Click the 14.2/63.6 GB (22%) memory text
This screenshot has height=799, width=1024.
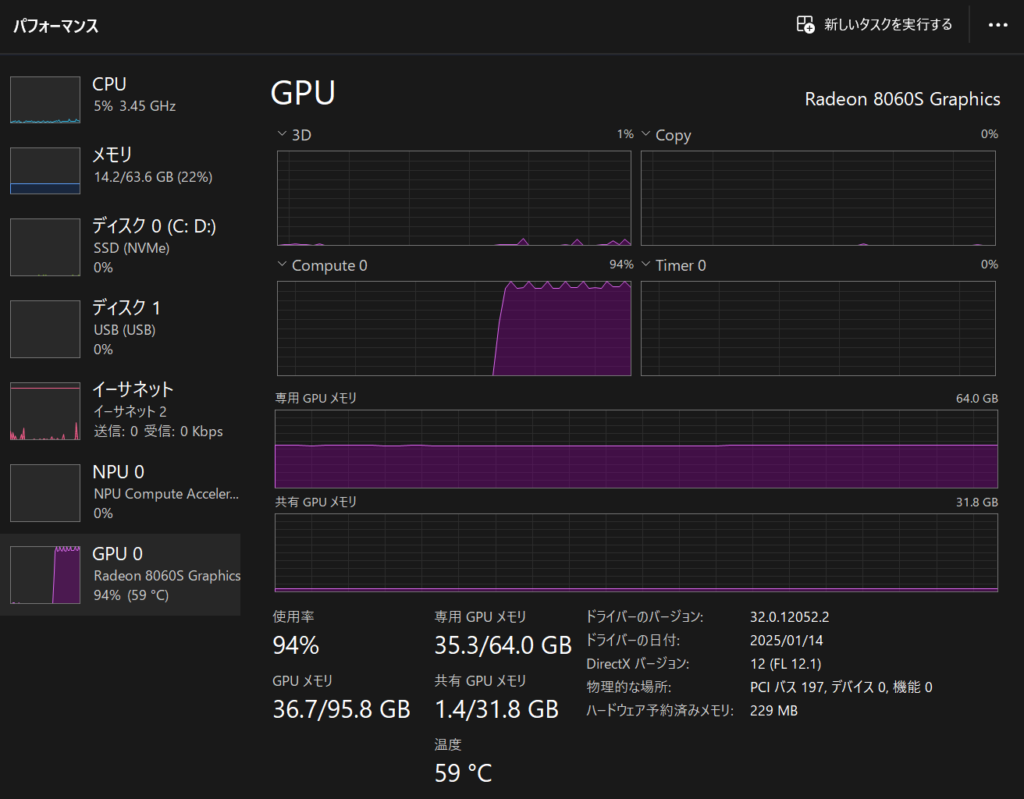point(153,177)
